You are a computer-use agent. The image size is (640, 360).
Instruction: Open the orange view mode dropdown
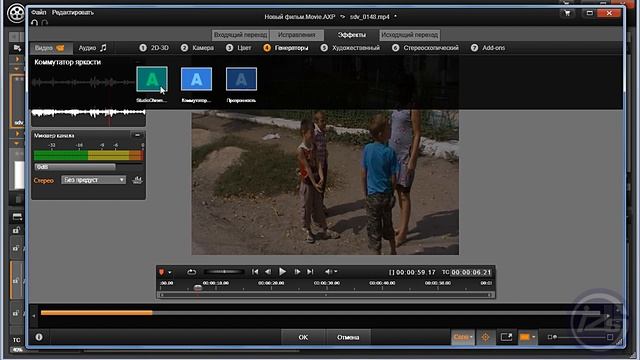click(x=527, y=337)
